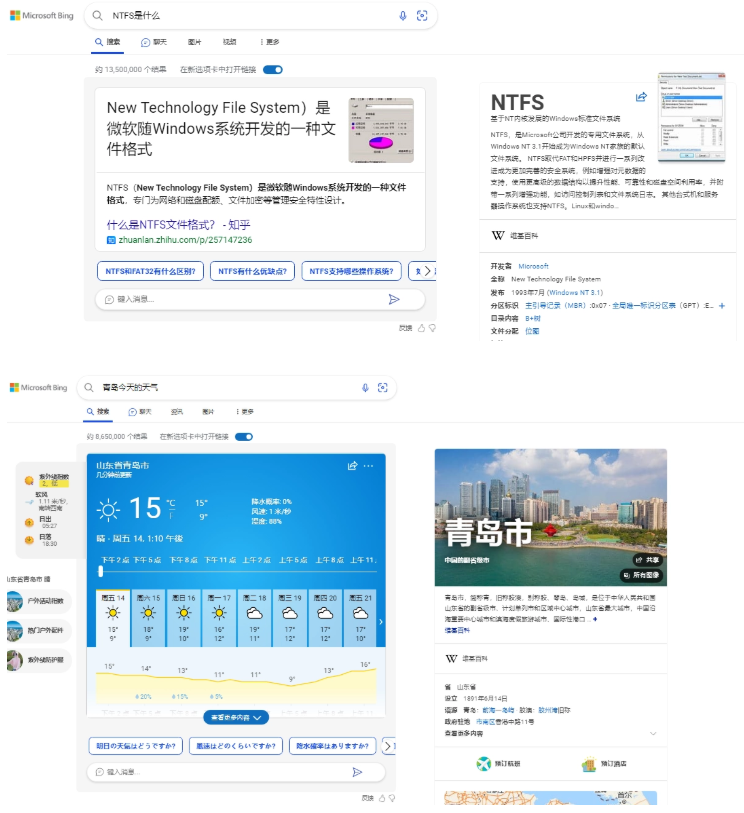Toggle open-links-in-new-tab switch on the NTFS page
Screen dimensions: 744x813
coord(273,69)
